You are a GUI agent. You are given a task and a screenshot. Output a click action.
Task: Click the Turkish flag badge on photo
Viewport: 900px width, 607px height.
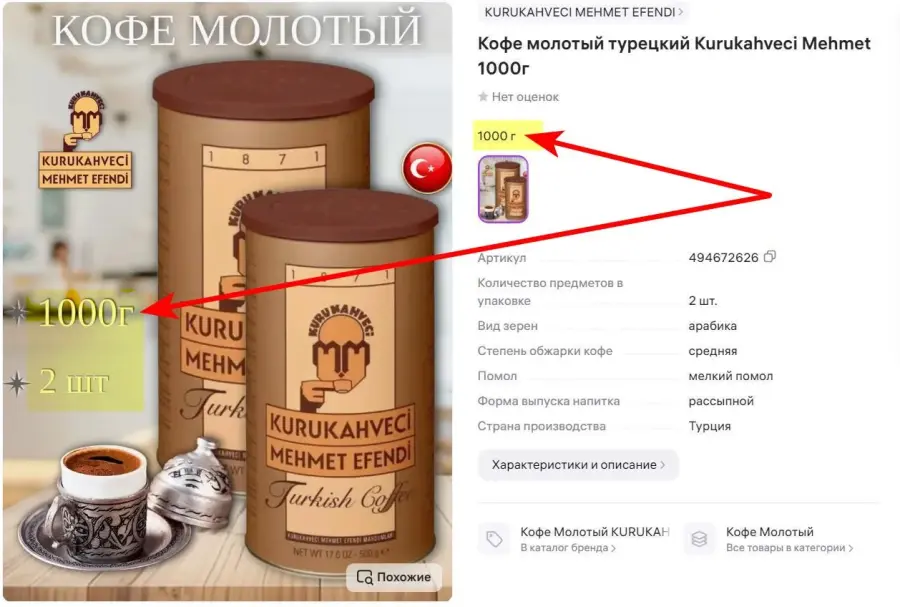tap(427, 168)
